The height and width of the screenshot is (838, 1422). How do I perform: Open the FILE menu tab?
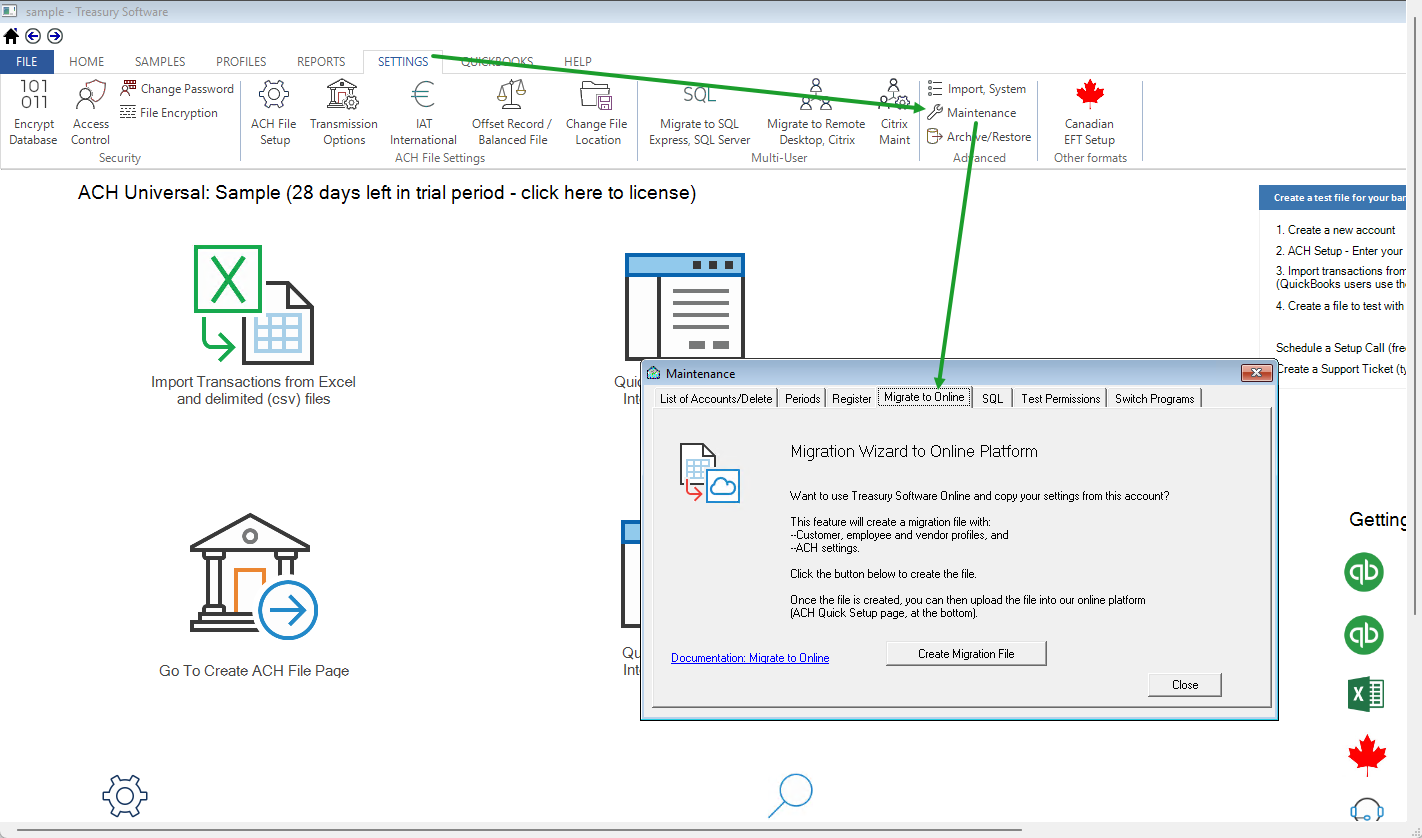27,62
